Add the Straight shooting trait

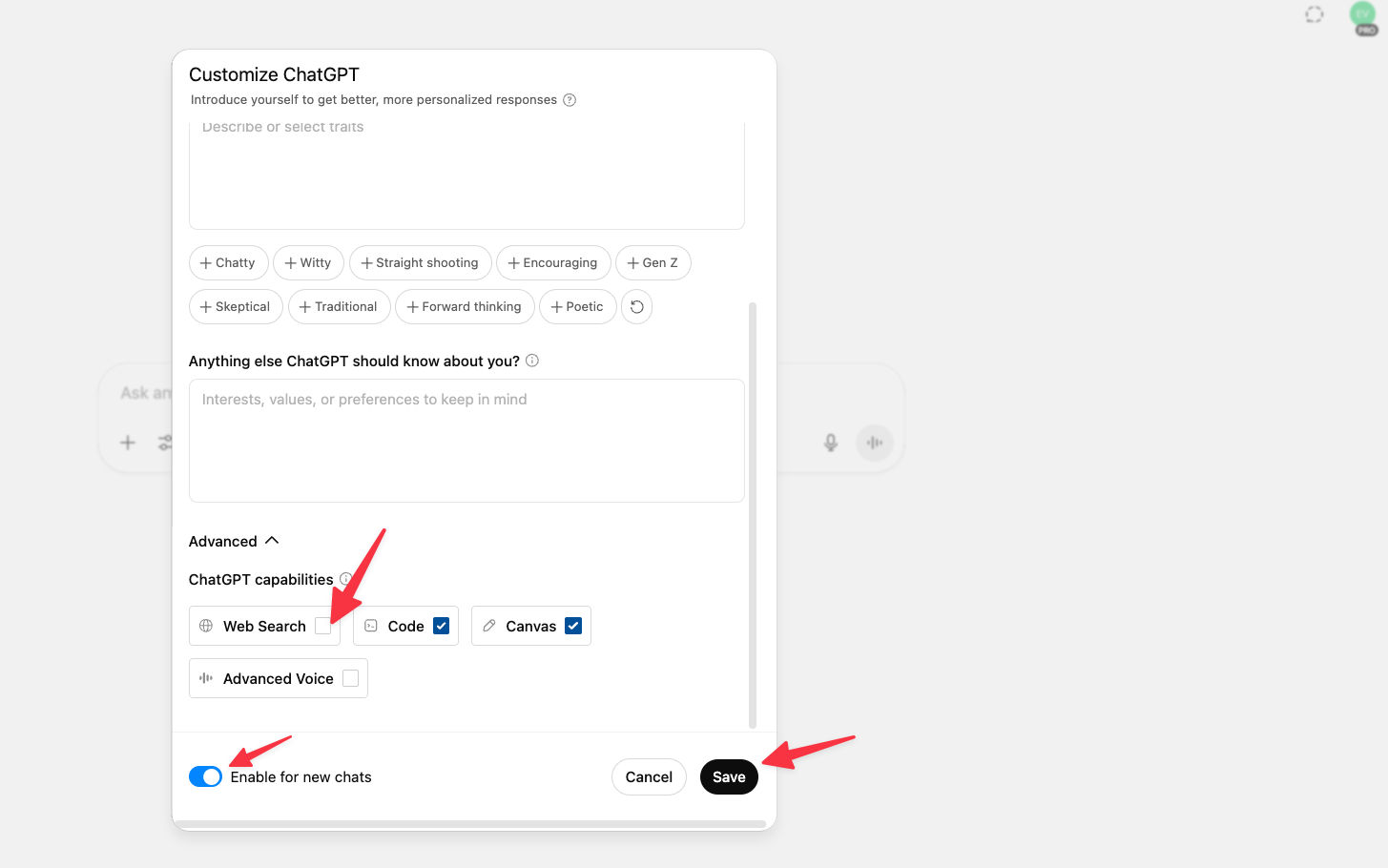pyautogui.click(x=421, y=263)
